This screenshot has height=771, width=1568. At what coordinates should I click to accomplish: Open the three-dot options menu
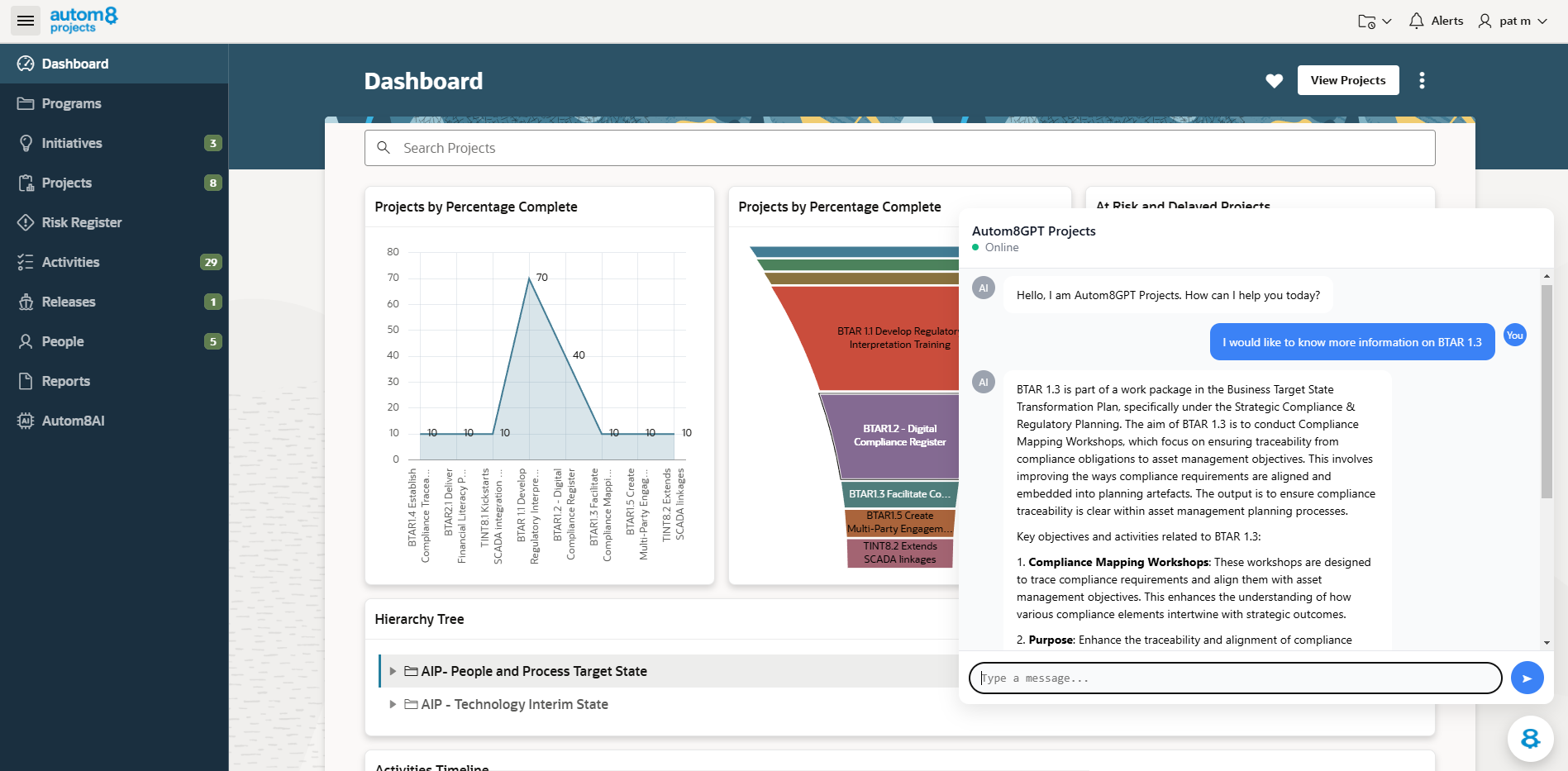(x=1422, y=80)
